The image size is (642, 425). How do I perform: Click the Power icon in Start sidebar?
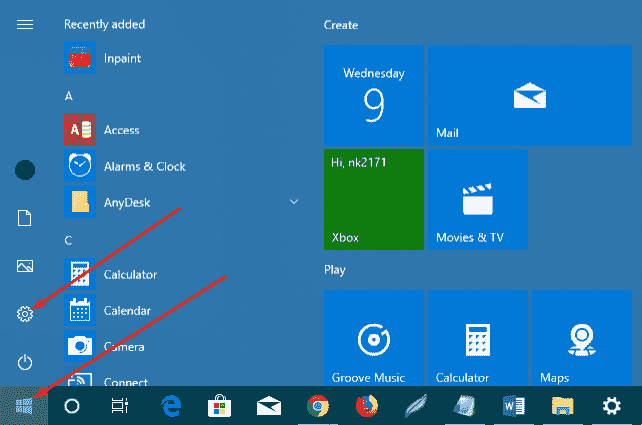tap(25, 362)
